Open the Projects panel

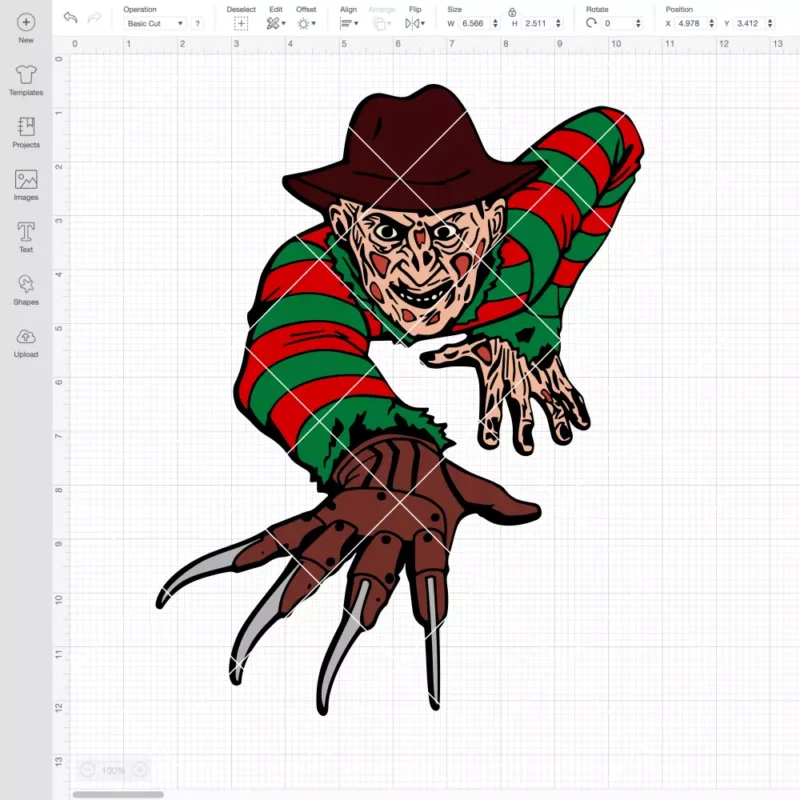[26, 133]
